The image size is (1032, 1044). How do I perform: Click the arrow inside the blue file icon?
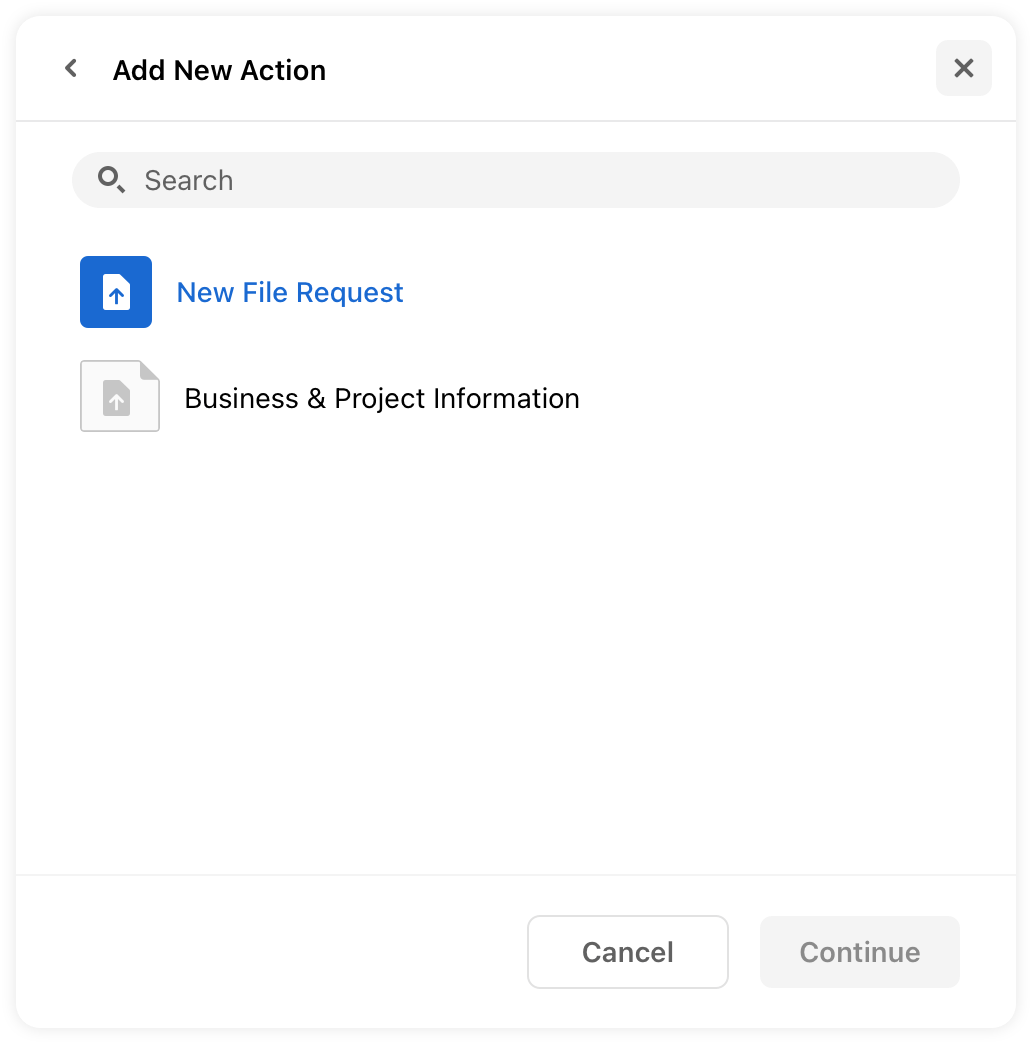point(116,292)
